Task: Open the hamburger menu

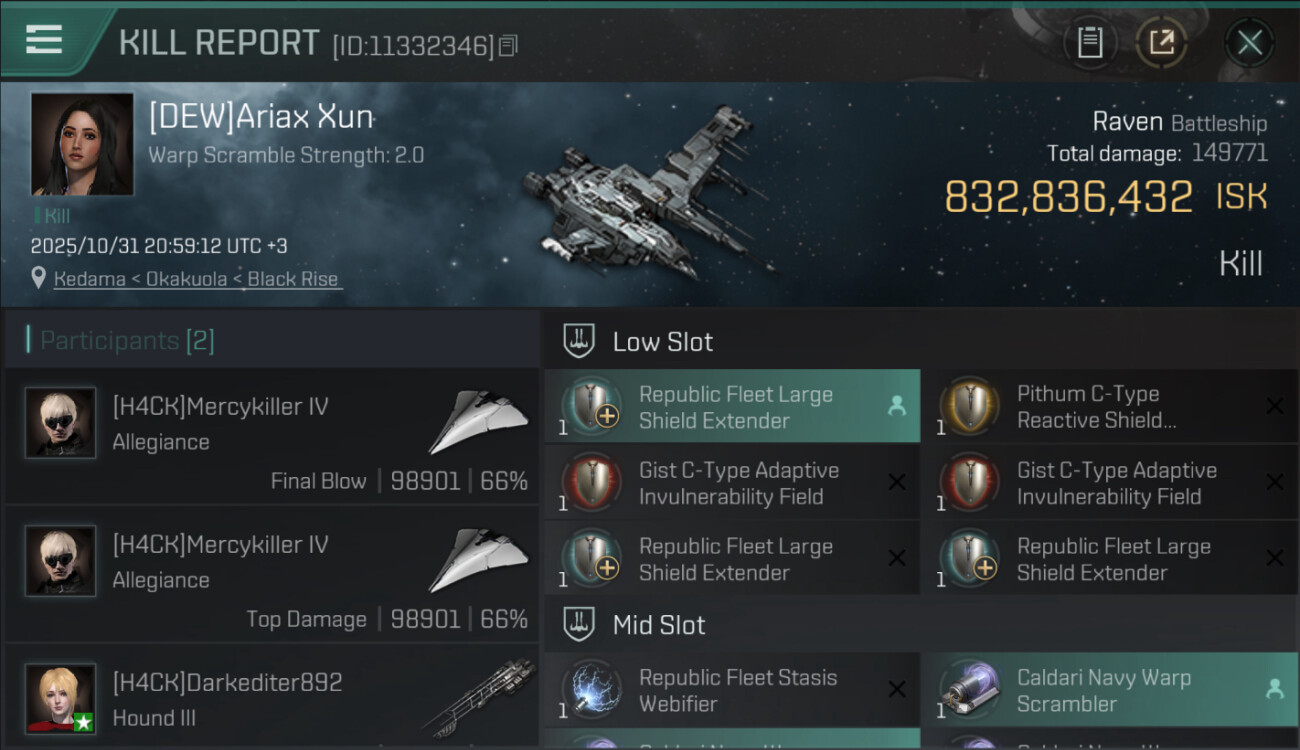Action: point(44,40)
